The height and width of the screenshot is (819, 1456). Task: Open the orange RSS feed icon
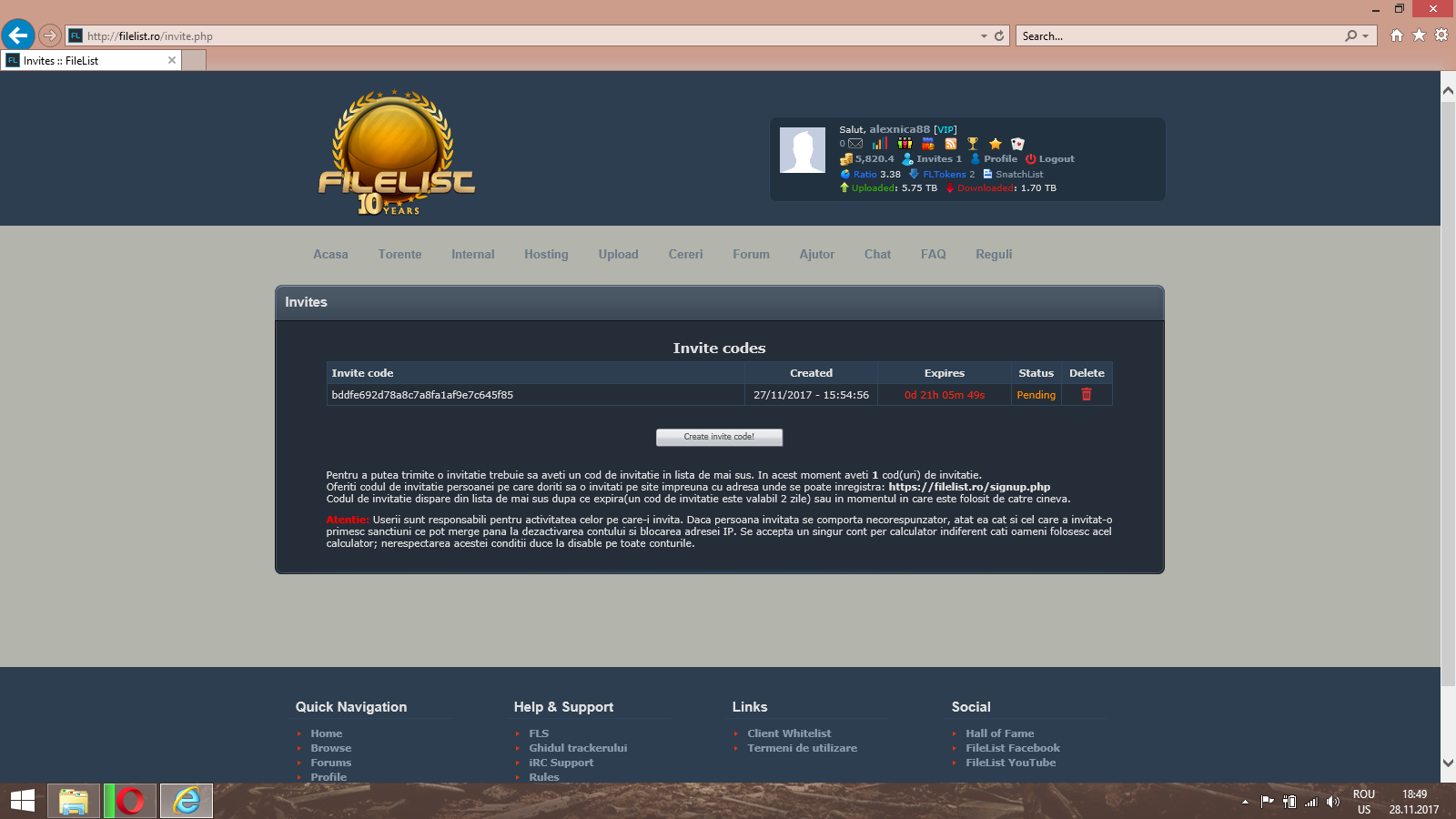pyautogui.click(x=951, y=144)
